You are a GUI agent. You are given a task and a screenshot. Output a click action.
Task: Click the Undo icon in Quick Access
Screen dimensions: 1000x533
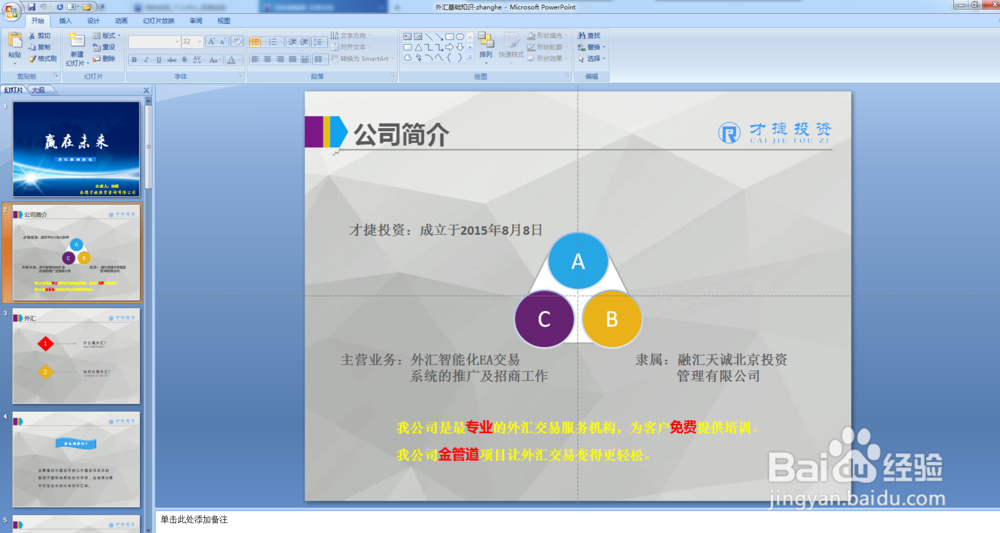click(x=44, y=7)
